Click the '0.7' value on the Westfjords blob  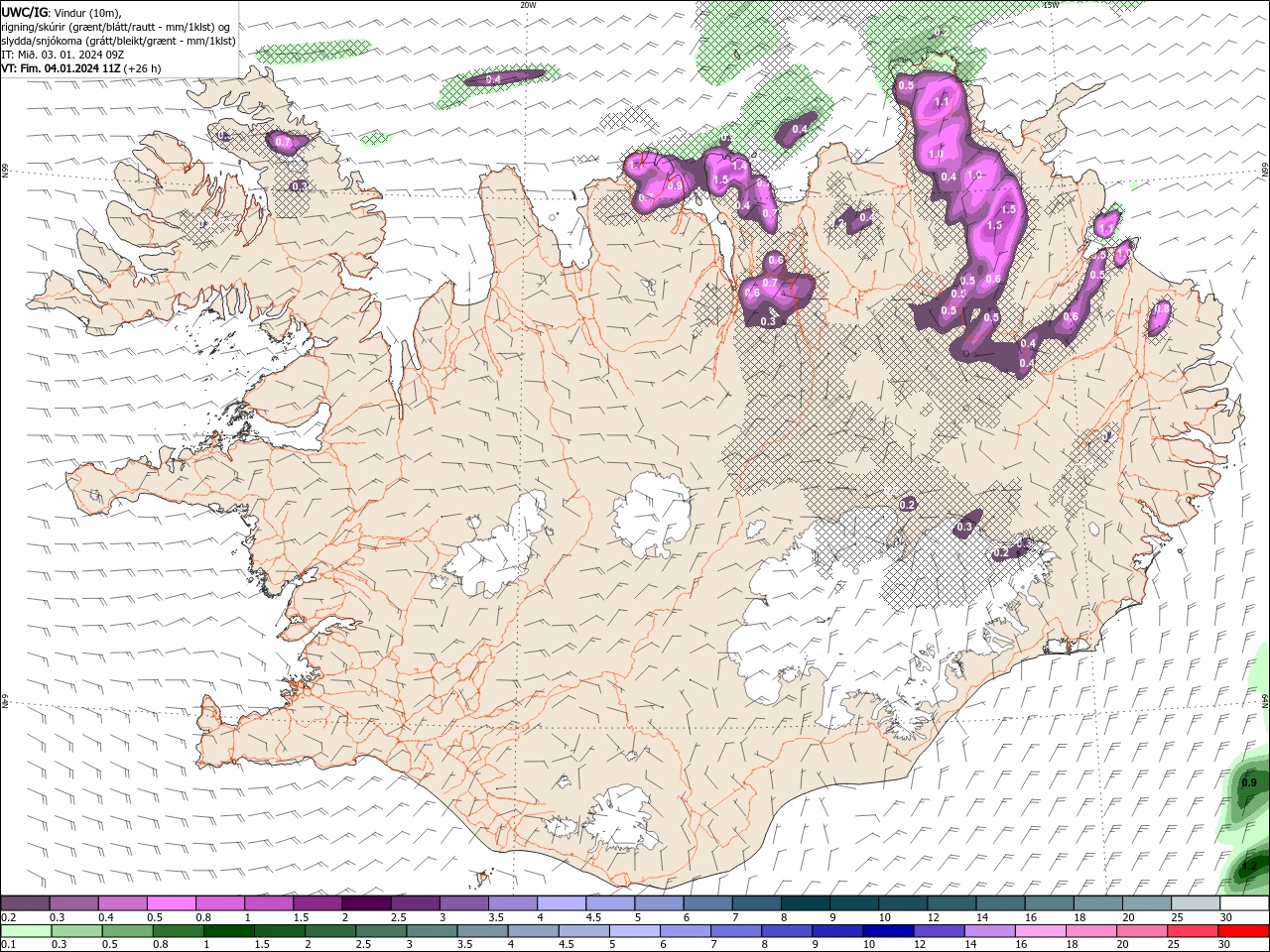pyautogui.click(x=283, y=142)
